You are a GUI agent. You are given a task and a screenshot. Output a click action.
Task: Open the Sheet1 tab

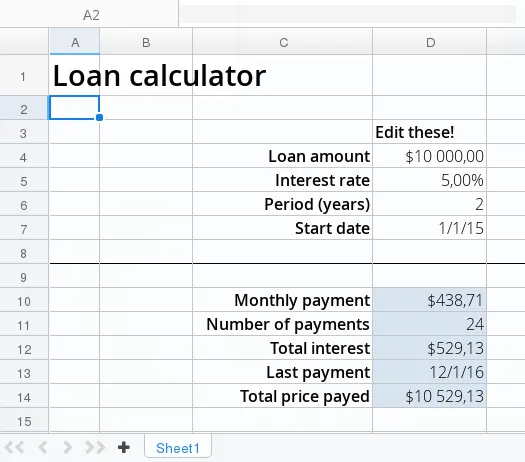pos(178,448)
